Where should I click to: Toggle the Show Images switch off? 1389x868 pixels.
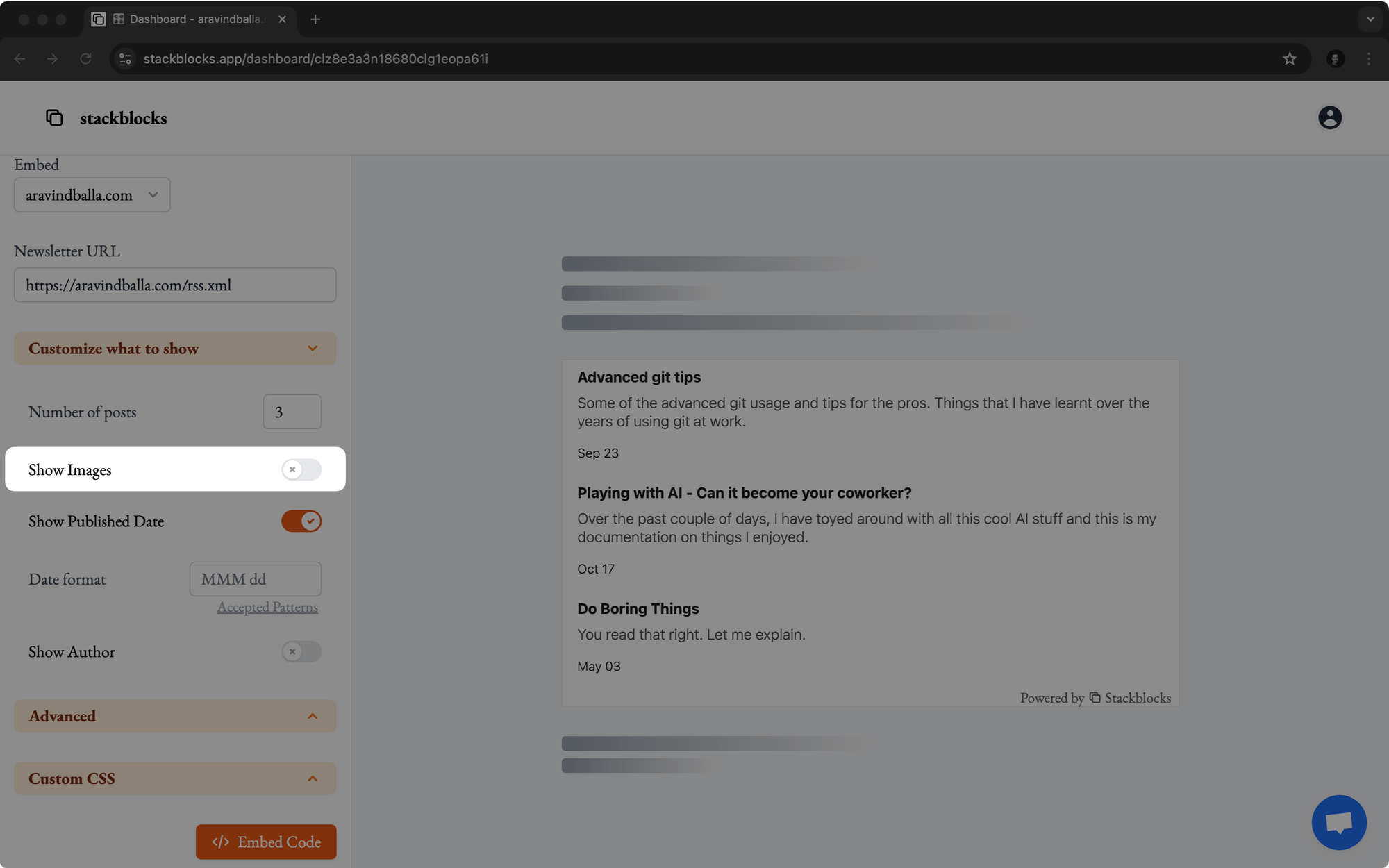click(301, 468)
